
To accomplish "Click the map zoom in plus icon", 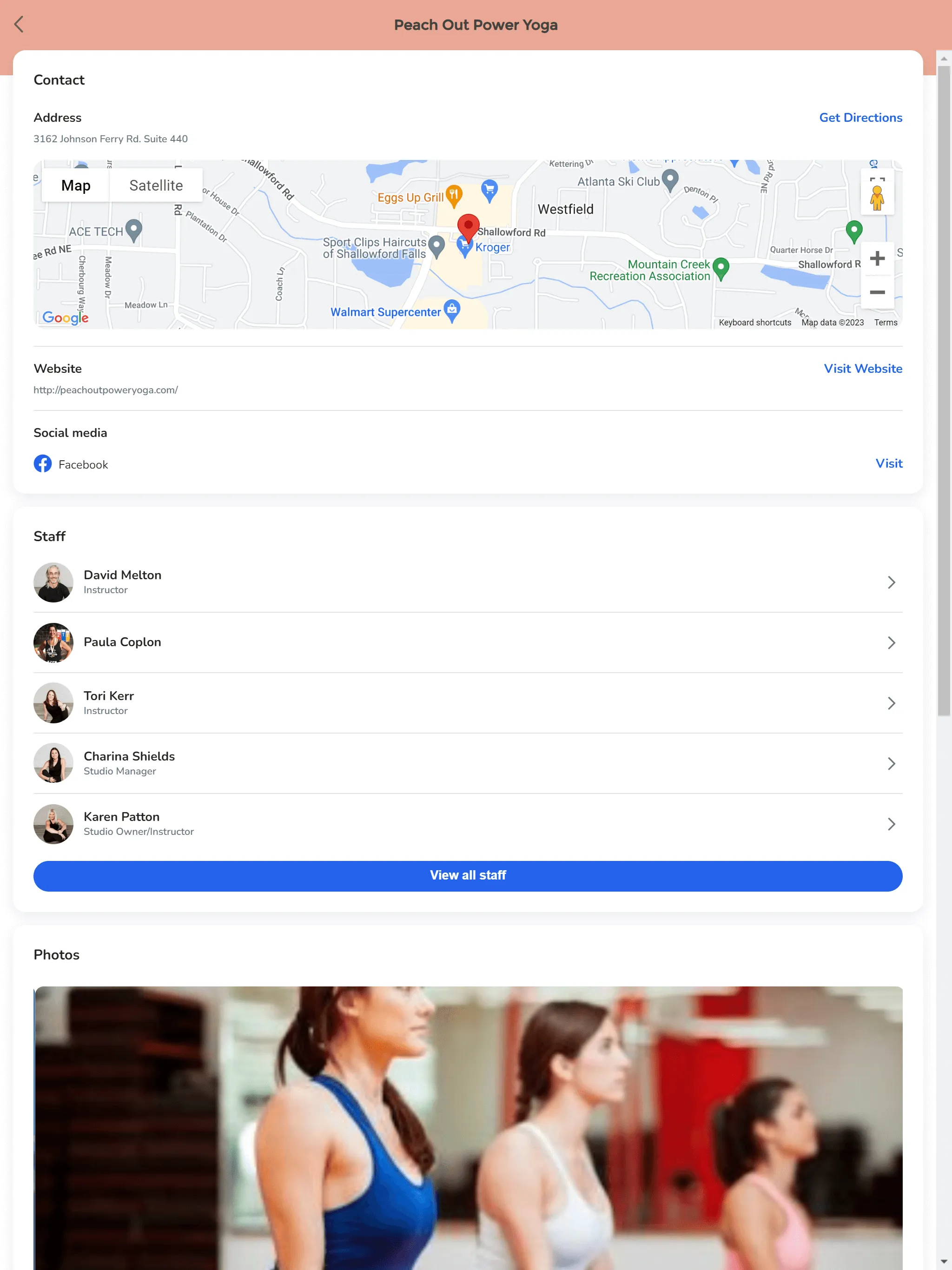I will [x=878, y=258].
